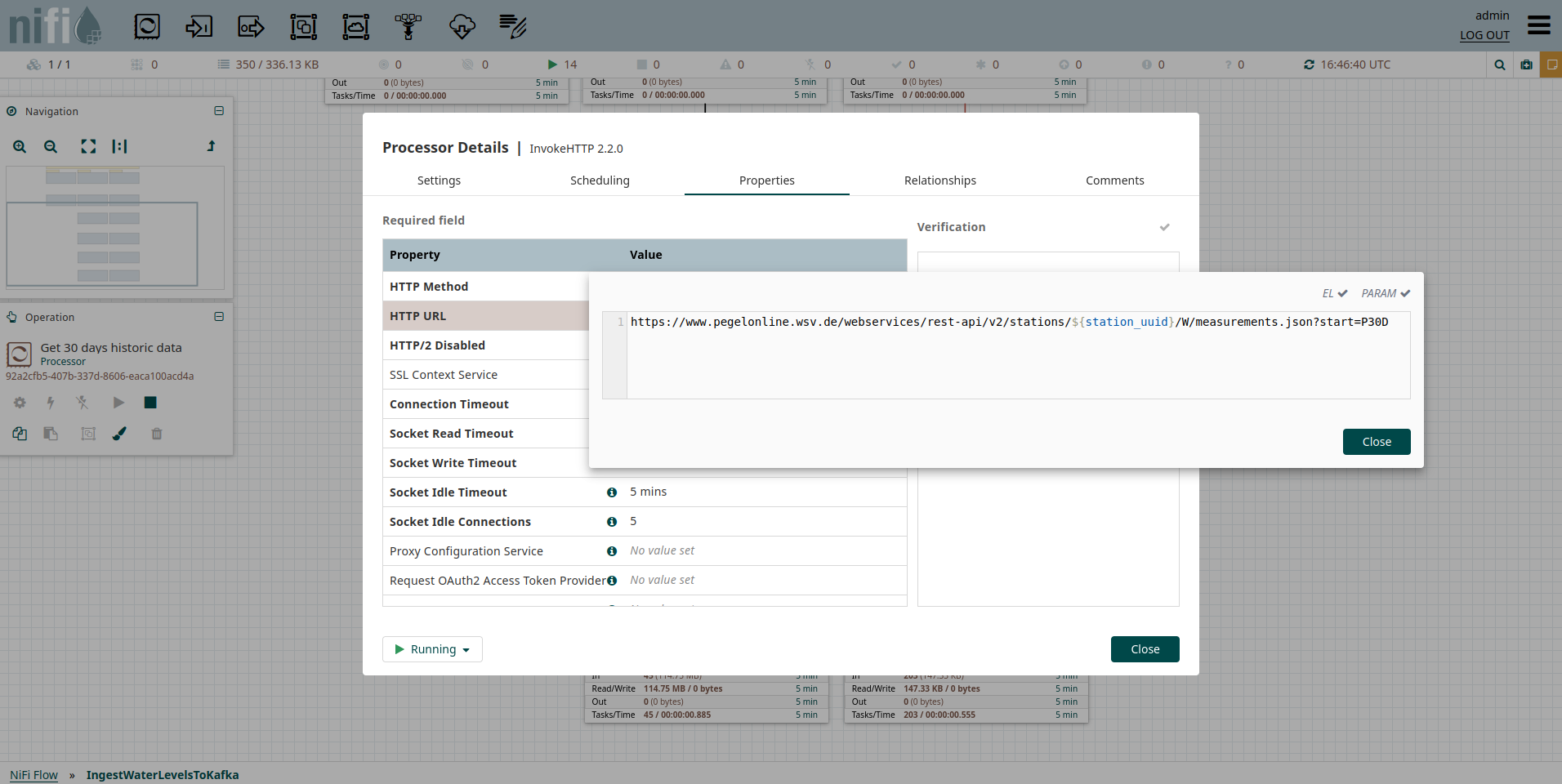1562x784 pixels.
Task: Click the zoom in navigation icon
Action: [20, 147]
